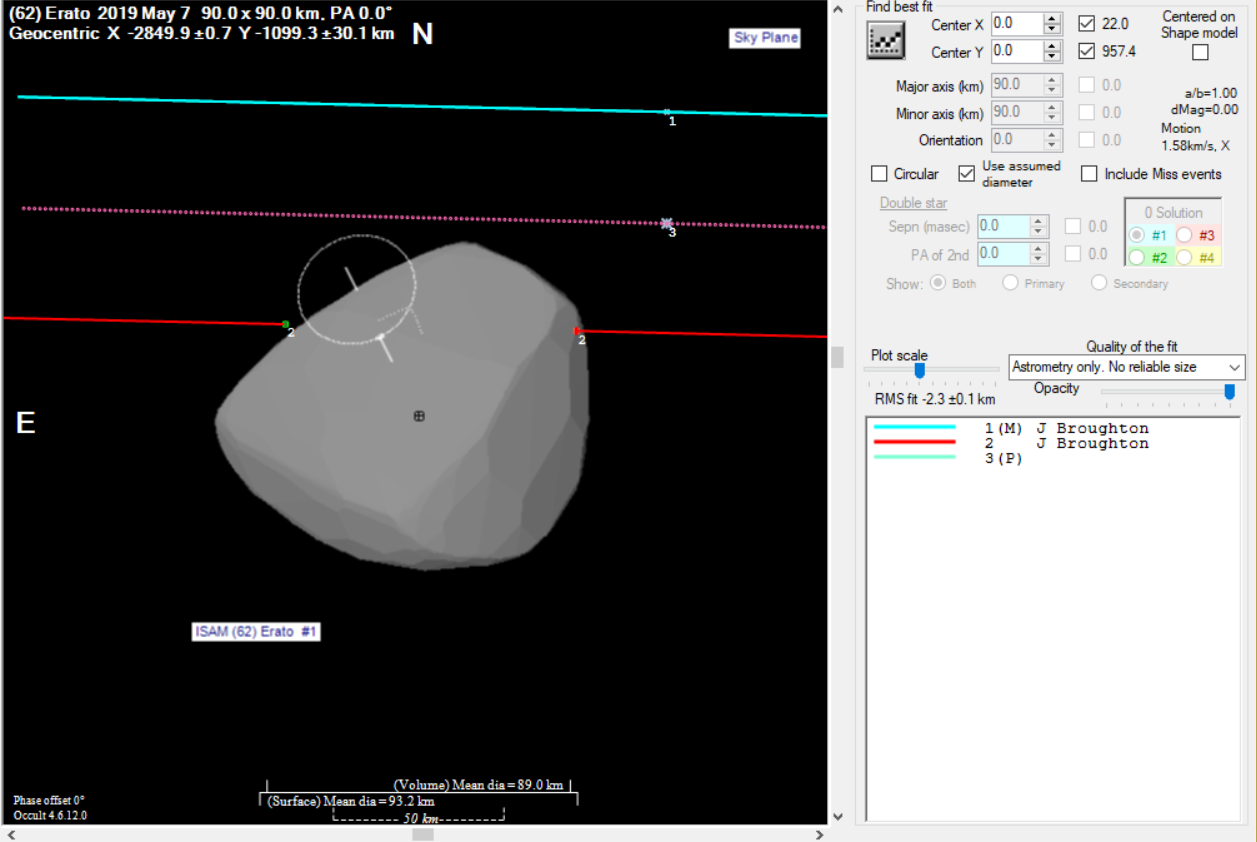The image size is (1257, 842).
Task: Click the Center X input field
Action: (1017, 24)
